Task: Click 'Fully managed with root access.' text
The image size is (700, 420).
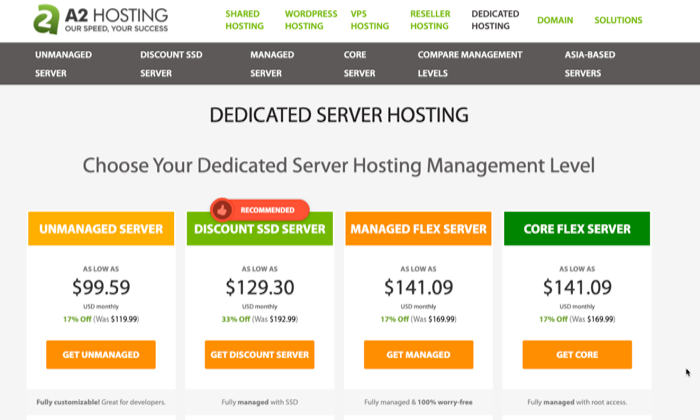Action: pyautogui.click(x=577, y=402)
